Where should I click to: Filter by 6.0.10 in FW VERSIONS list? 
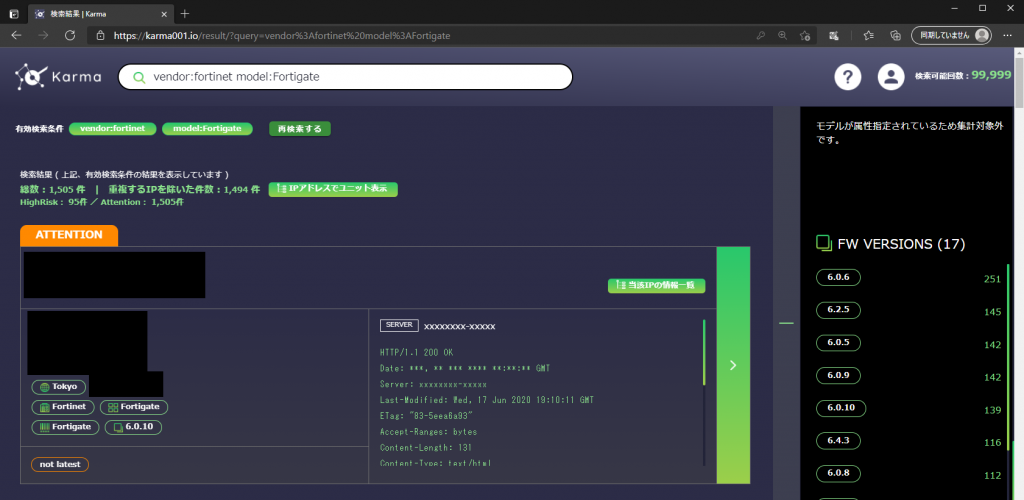tap(841, 409)
